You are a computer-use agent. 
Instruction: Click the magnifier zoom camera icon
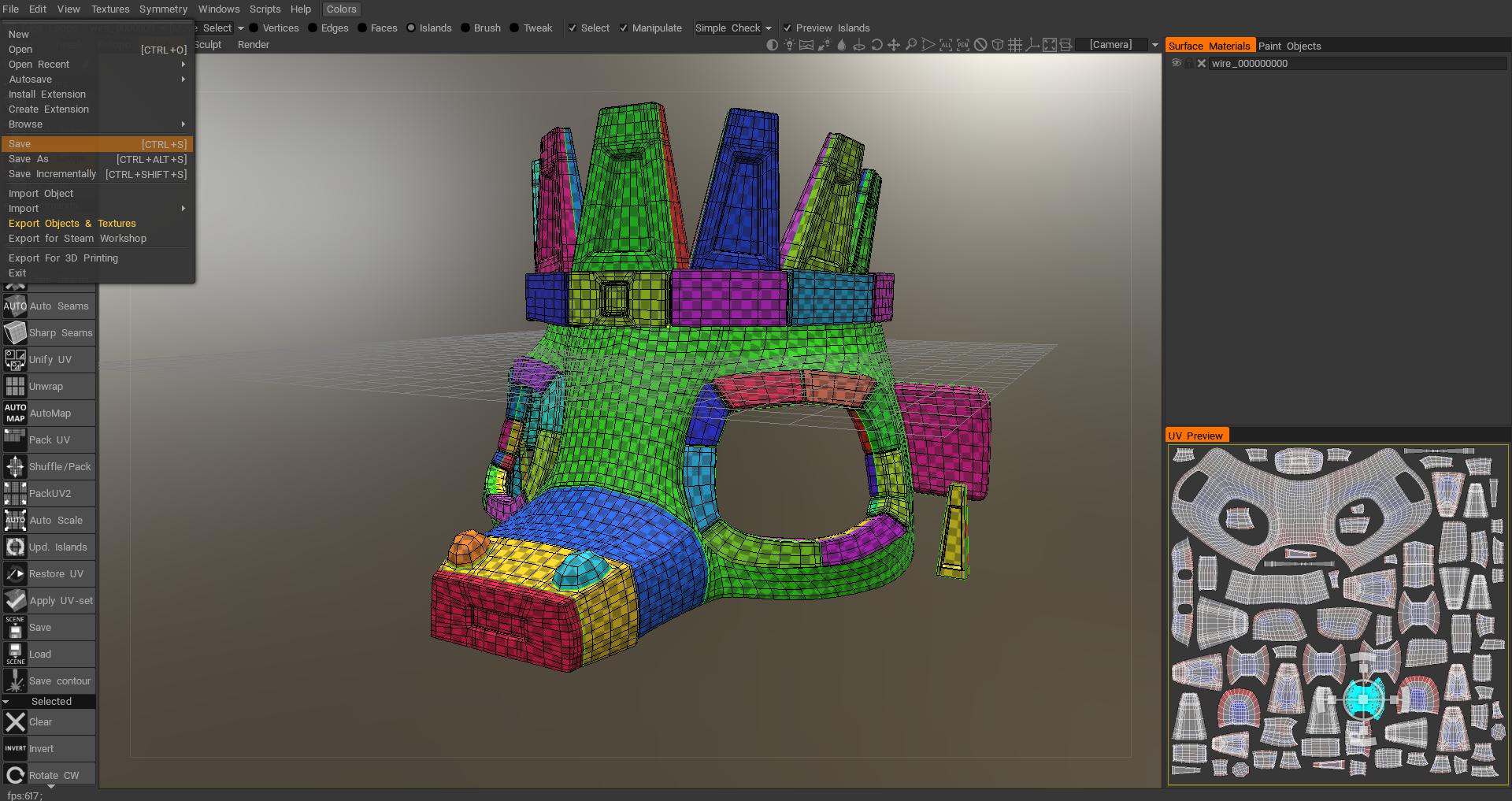pos(911,45)
